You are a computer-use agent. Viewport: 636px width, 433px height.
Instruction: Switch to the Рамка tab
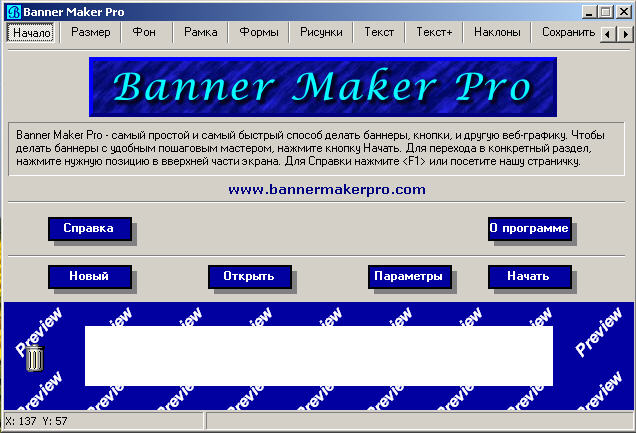point(200,32)
